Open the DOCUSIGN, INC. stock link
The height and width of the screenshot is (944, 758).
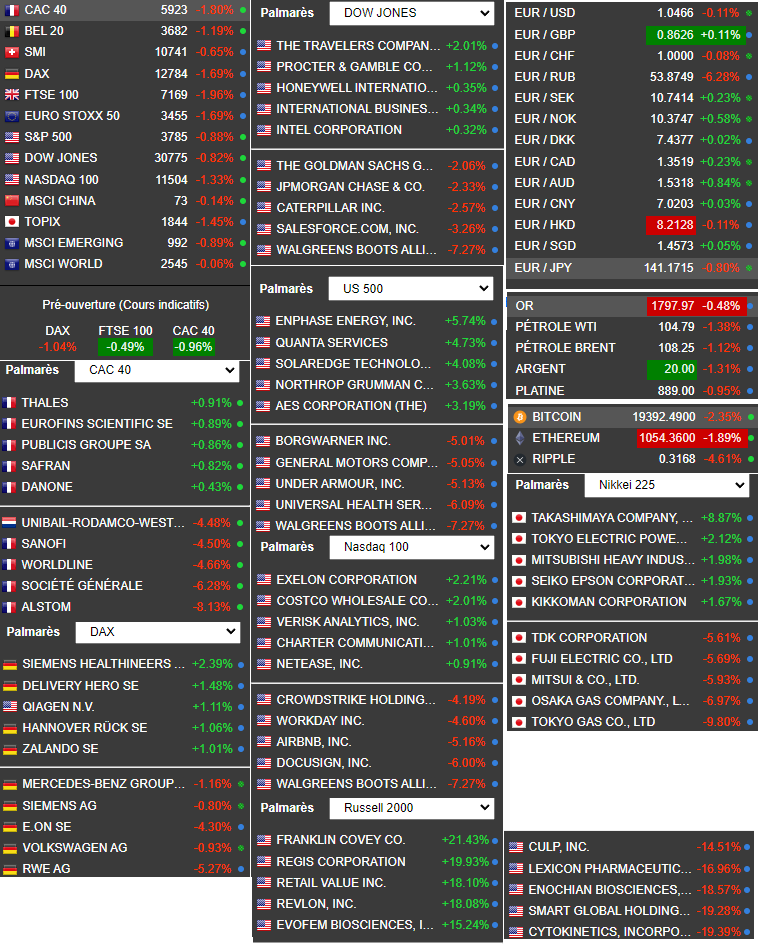coord(324,763)
